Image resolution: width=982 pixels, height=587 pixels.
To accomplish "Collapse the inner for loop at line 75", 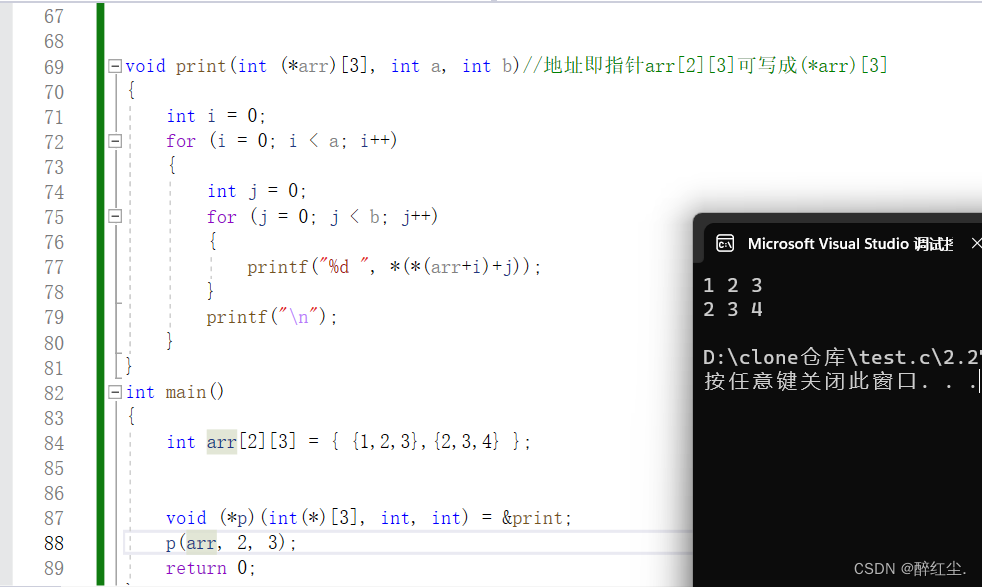I will pyautogui.click(x=115, y=216).
